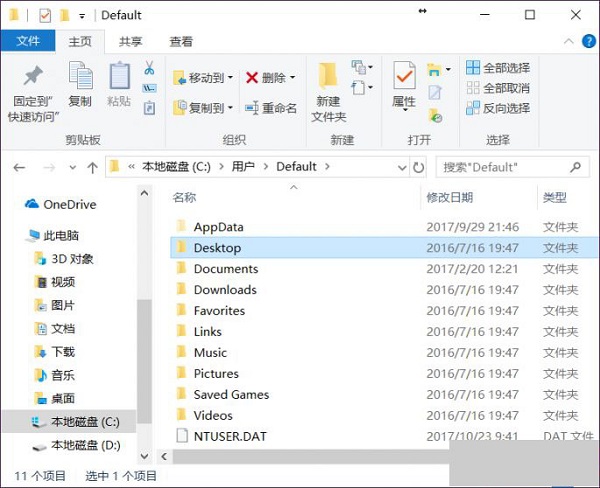Viewport: 600px width, 488px height.
Task: Click the blue Help question mark icon
Action: point(589,41)
